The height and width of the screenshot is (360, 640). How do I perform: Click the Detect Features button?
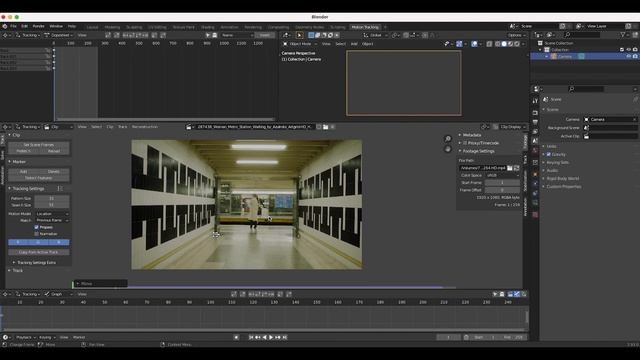coord(39,178)
